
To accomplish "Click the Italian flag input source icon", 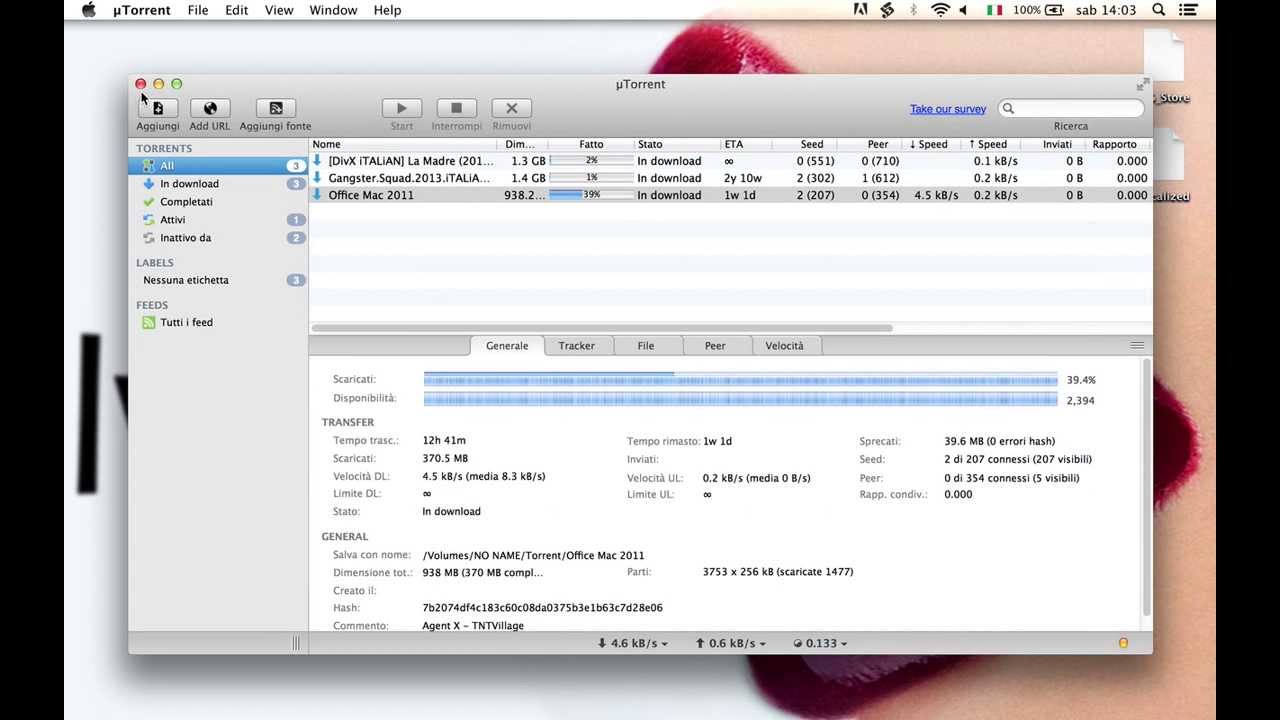I will [x=994, y=10].
